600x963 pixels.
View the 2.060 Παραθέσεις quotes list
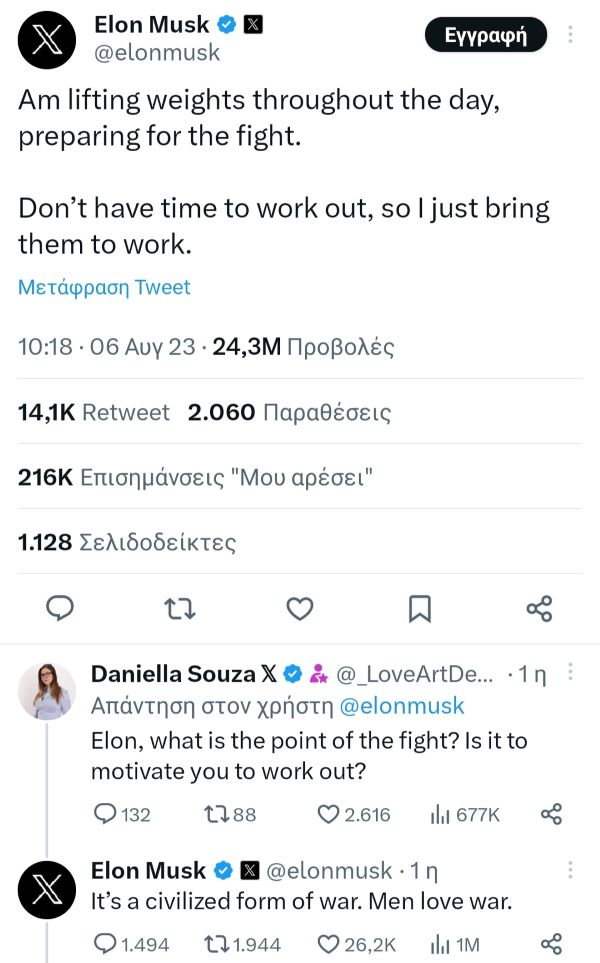coord(289,412)
